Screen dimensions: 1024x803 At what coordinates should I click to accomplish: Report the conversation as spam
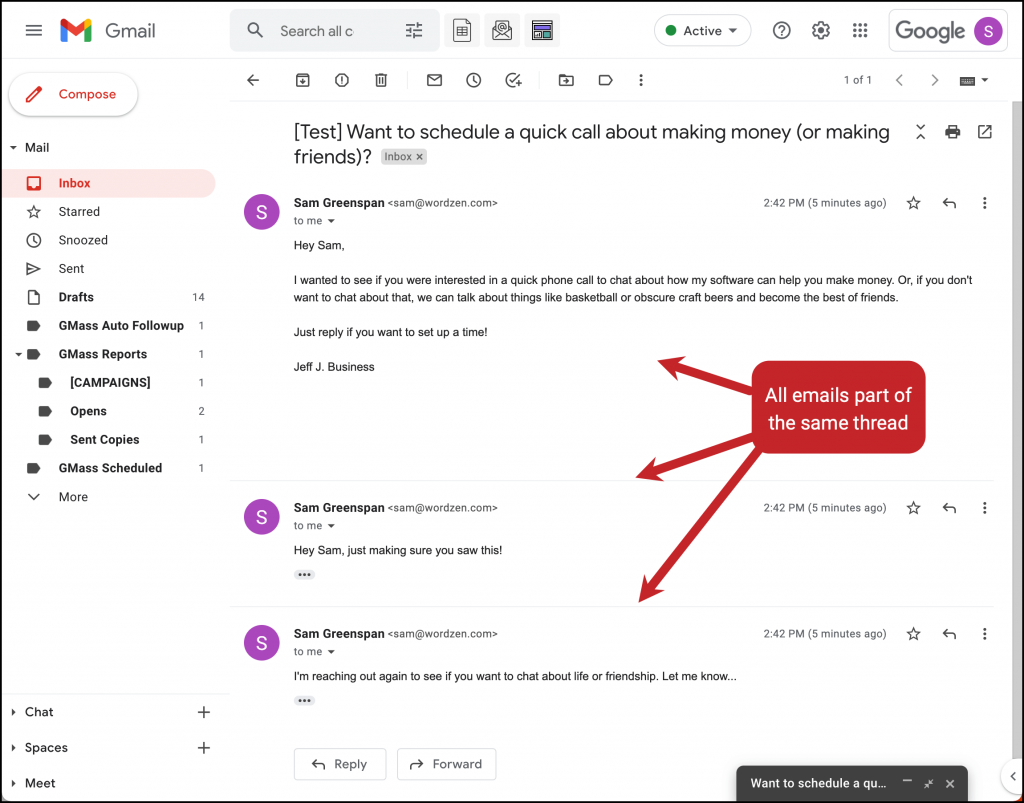341,80
